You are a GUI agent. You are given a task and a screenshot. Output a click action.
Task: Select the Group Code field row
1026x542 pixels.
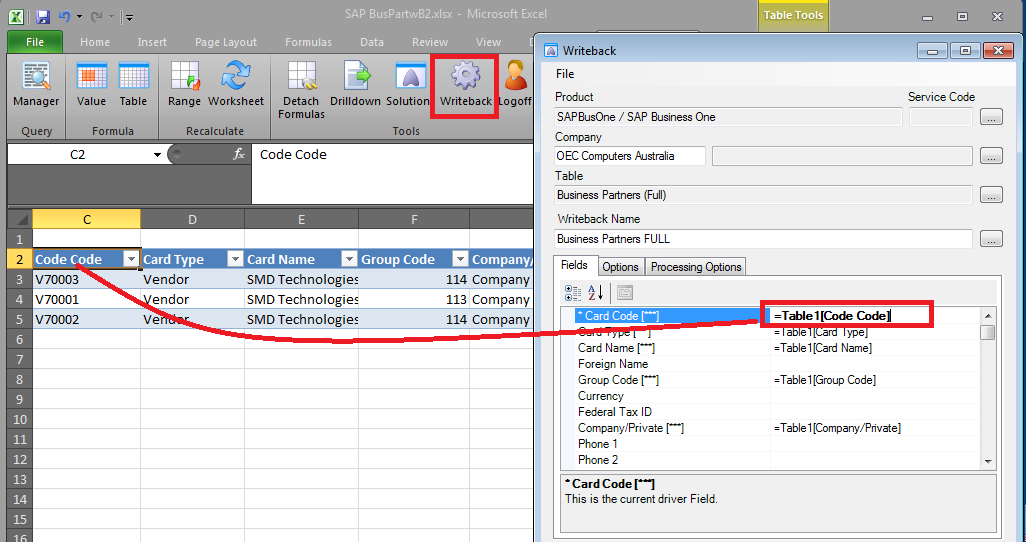point(777,380)
